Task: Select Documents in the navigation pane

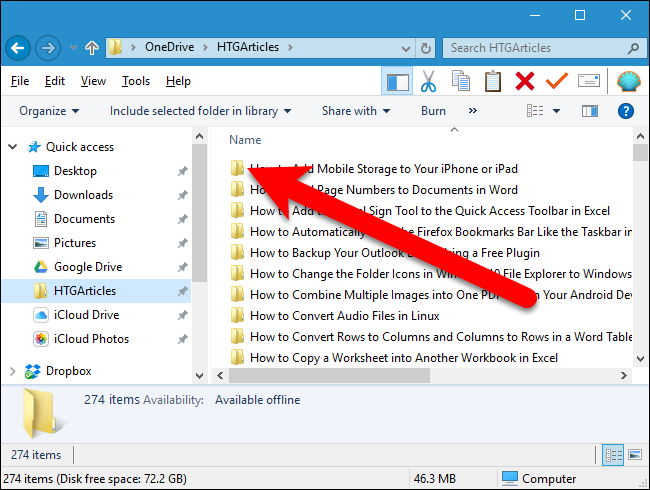Action: 85,219
